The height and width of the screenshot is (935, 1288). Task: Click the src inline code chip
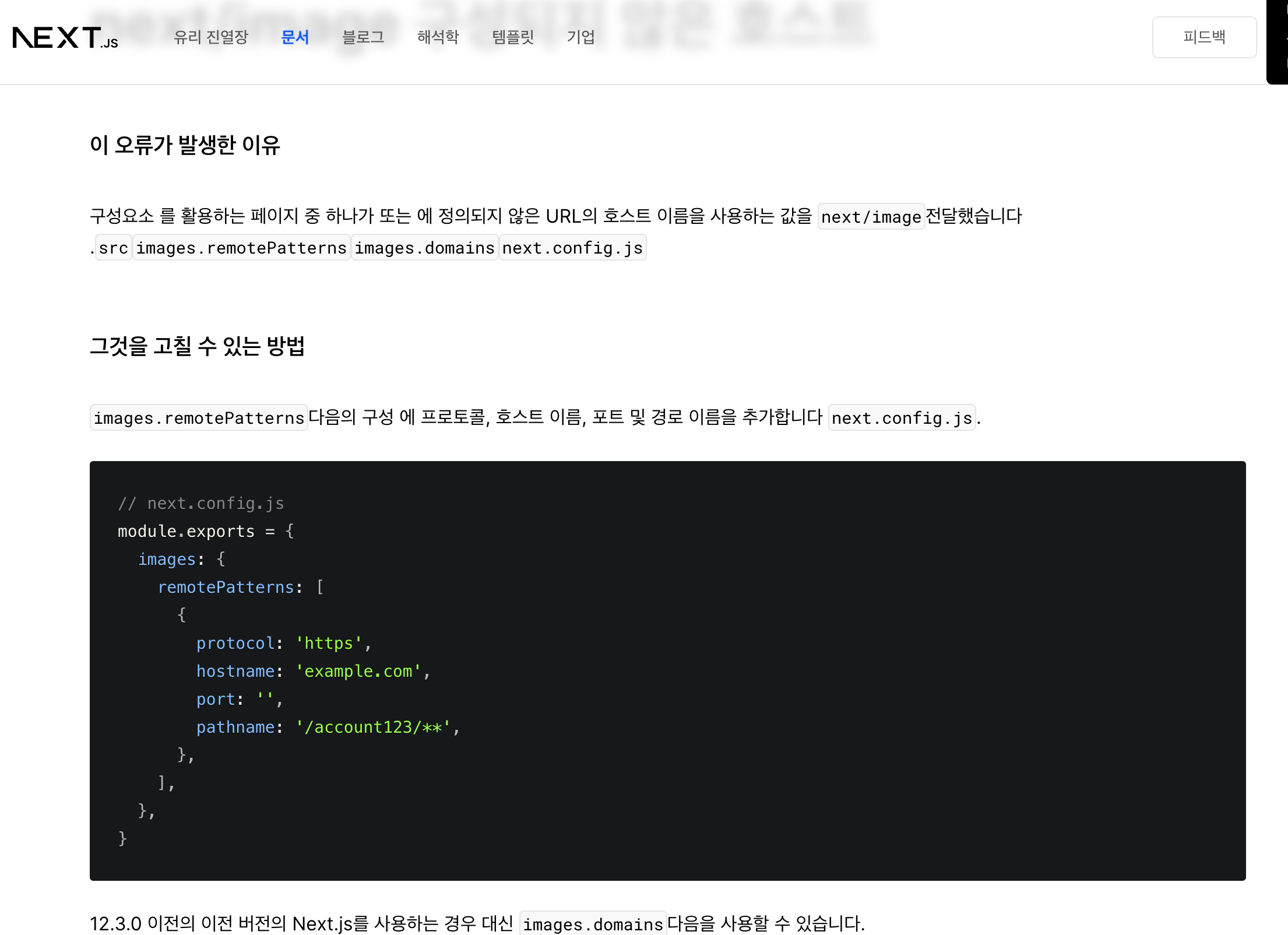113,248
